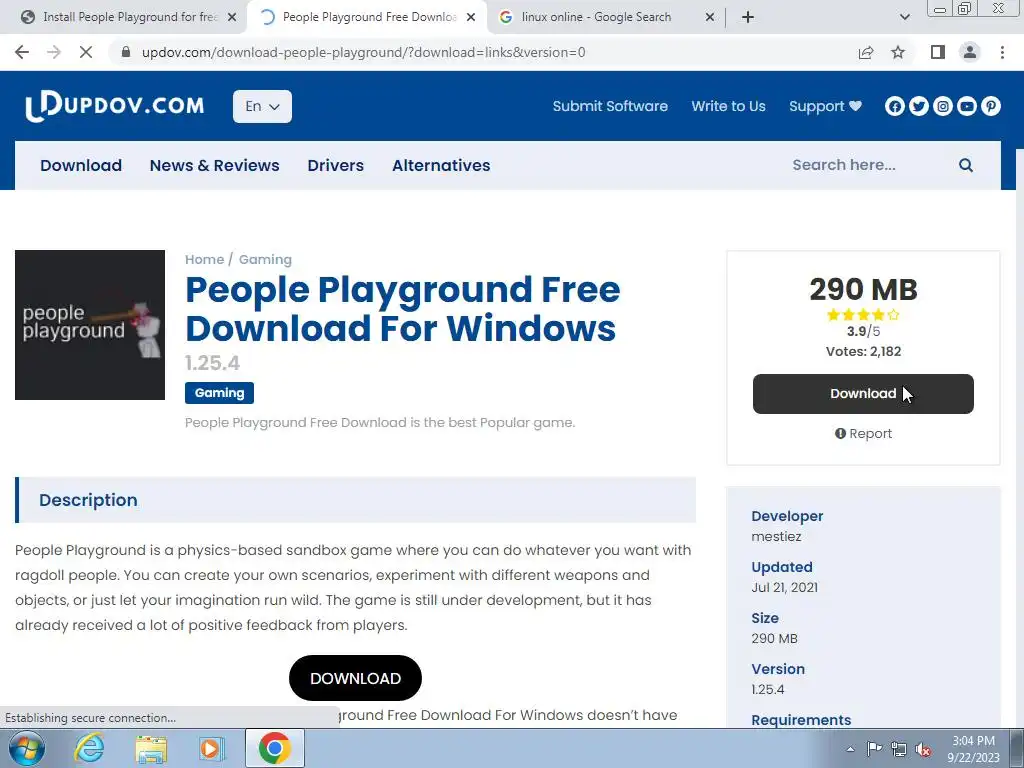Click the star rating row
Viewport: 1024px width, 768px height.
coord(863,315)
